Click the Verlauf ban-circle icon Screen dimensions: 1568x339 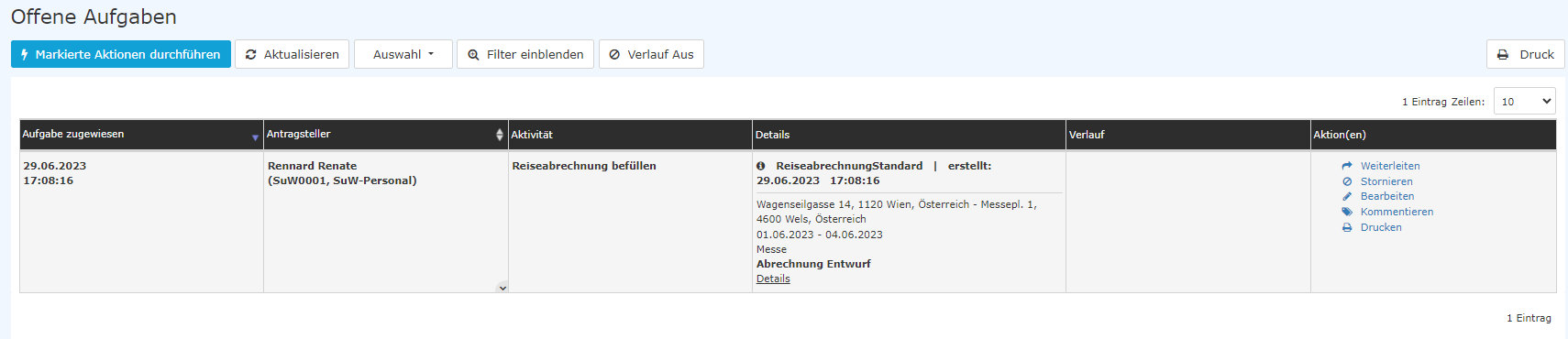click(614, 55)
